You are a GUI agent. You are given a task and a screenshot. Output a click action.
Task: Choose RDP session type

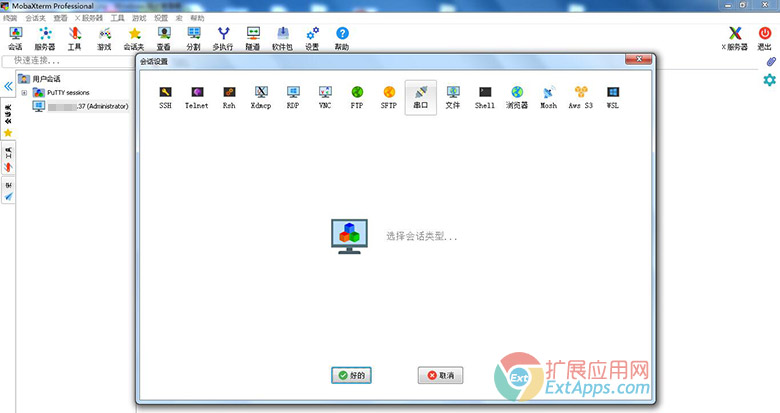pos(293,98)
